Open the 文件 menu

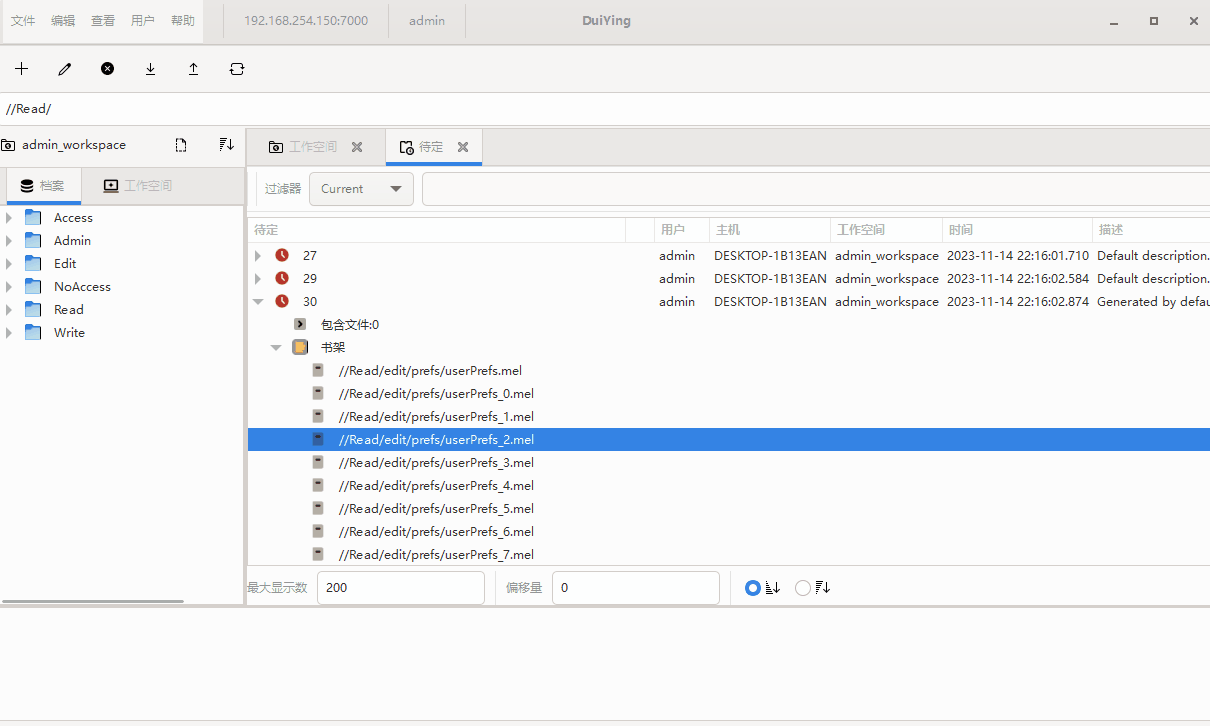(x=23, y=21)
